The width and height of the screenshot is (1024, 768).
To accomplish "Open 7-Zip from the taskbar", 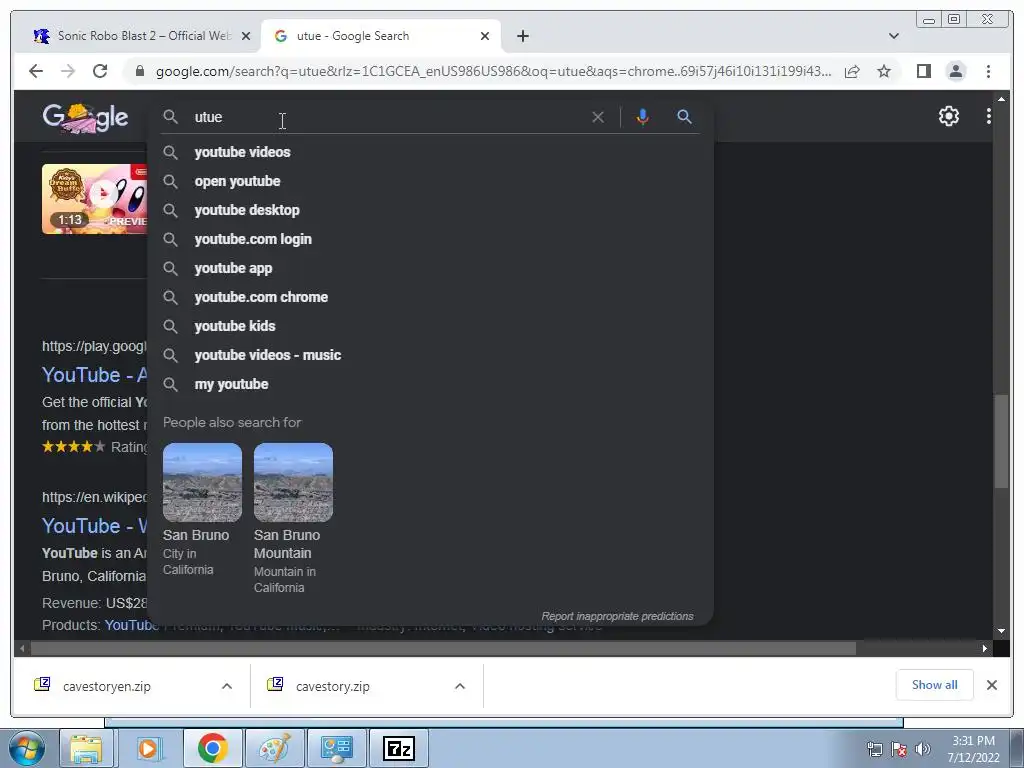I will [398, 748].
